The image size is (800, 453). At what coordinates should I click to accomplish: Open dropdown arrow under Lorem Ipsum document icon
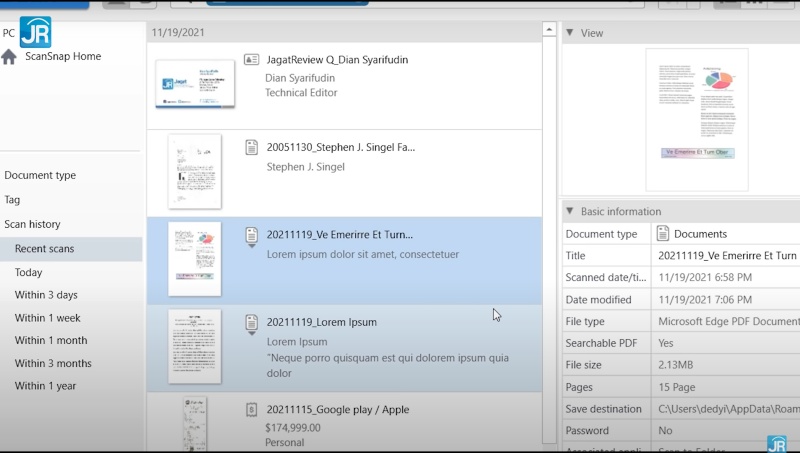coord(252,335)
